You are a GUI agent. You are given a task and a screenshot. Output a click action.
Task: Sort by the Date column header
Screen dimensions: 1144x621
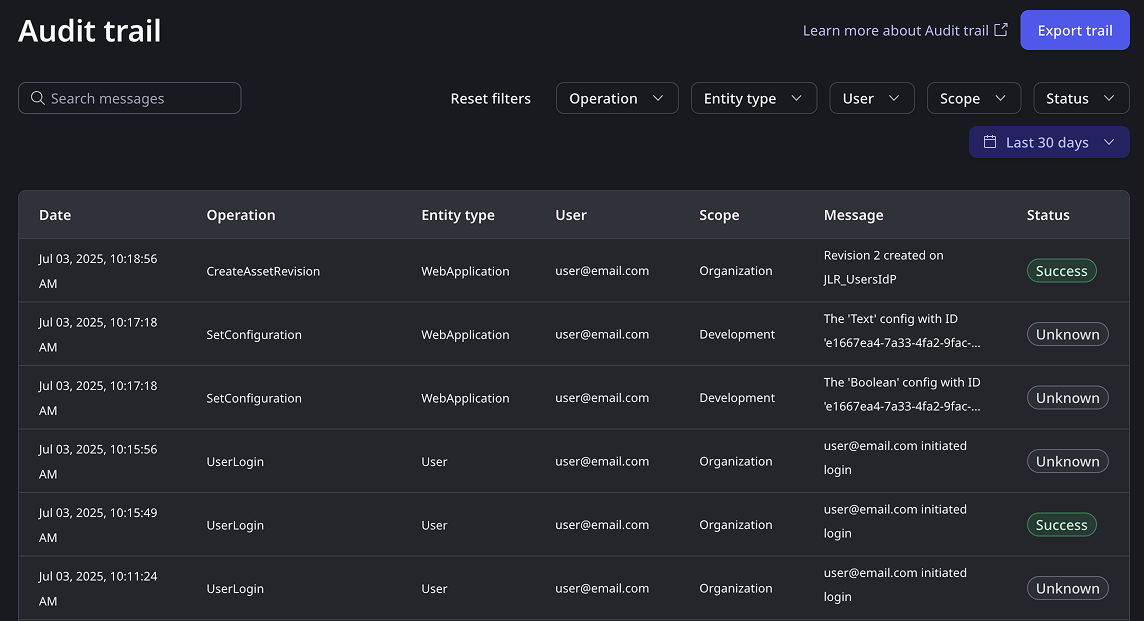point(55,215)
